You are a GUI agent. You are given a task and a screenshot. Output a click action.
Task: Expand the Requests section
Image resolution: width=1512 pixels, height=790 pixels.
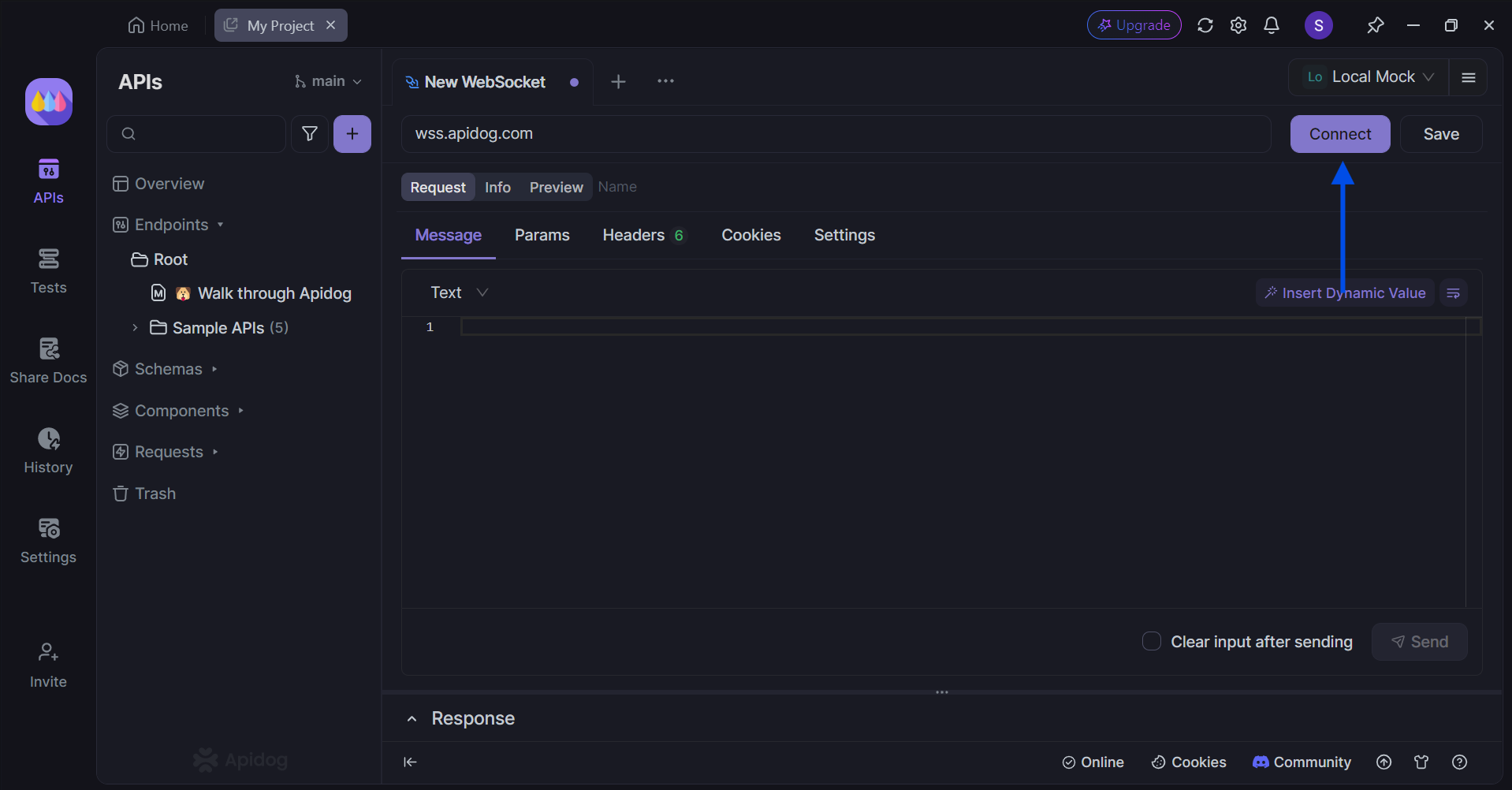click(214, 452)
